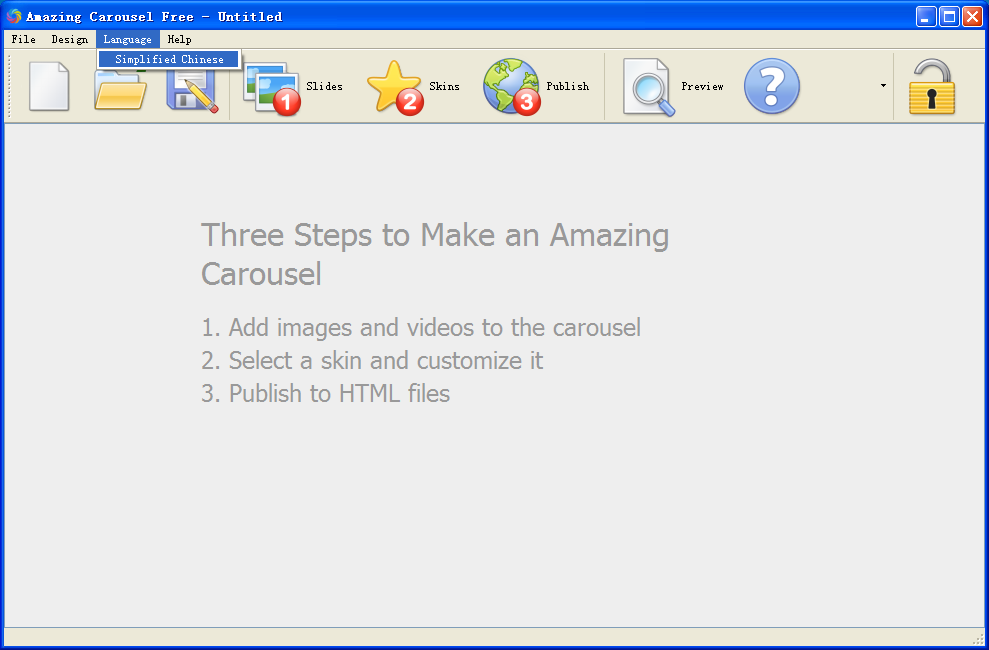Image resolution: width=989 pixels, height=650 pixels.
Task: Click the Skins label in the toolbar
Action: tap(444, 86)
